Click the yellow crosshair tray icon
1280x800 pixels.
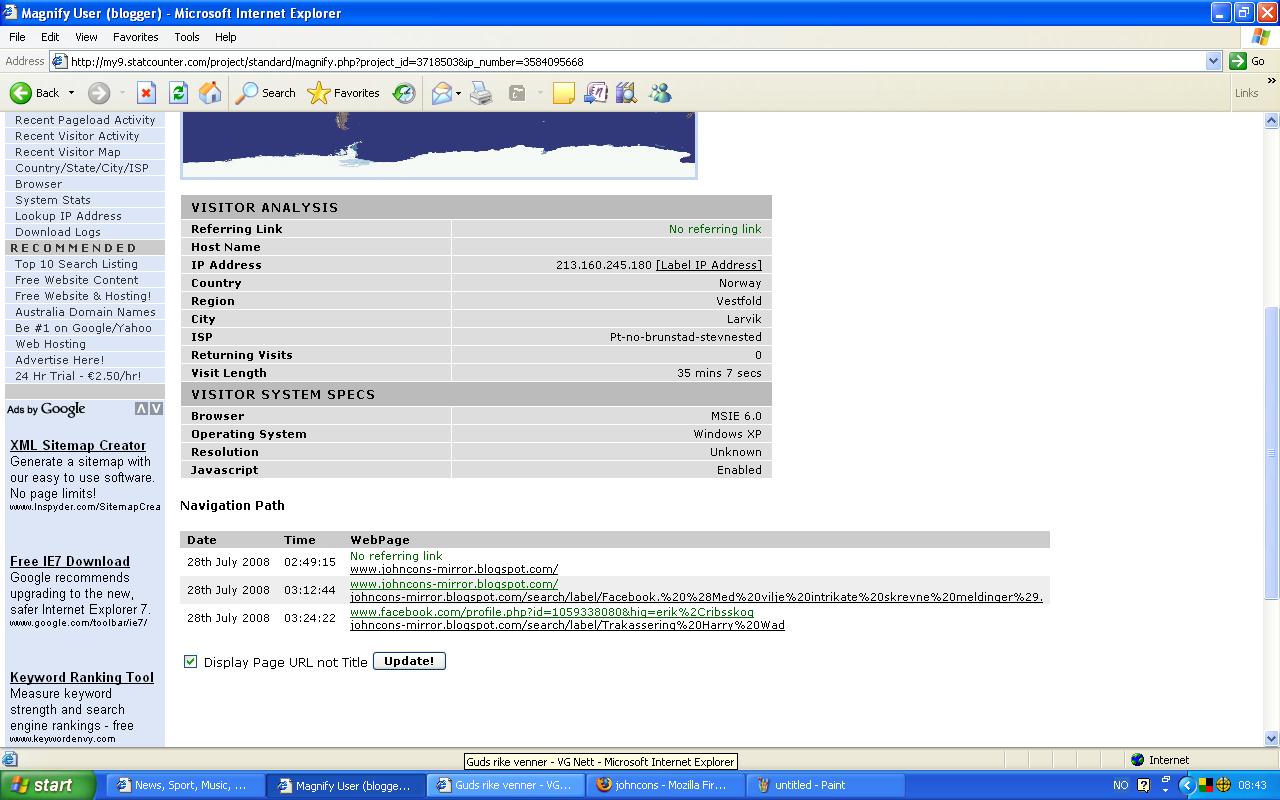tap(1223, 785)
